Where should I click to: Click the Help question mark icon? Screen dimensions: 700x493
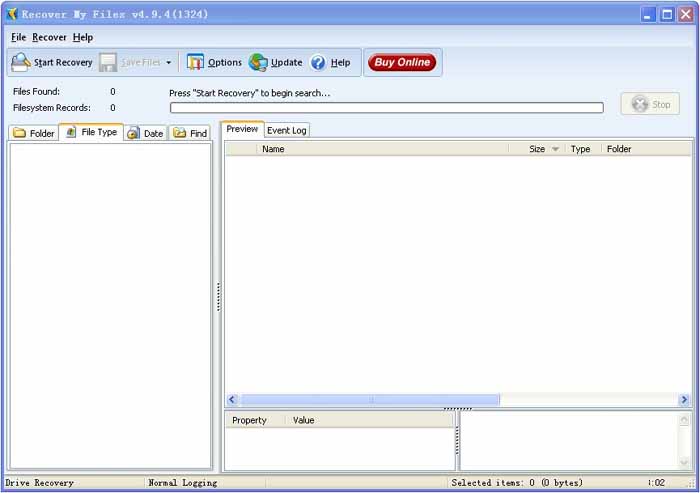(x=318, y=62)
